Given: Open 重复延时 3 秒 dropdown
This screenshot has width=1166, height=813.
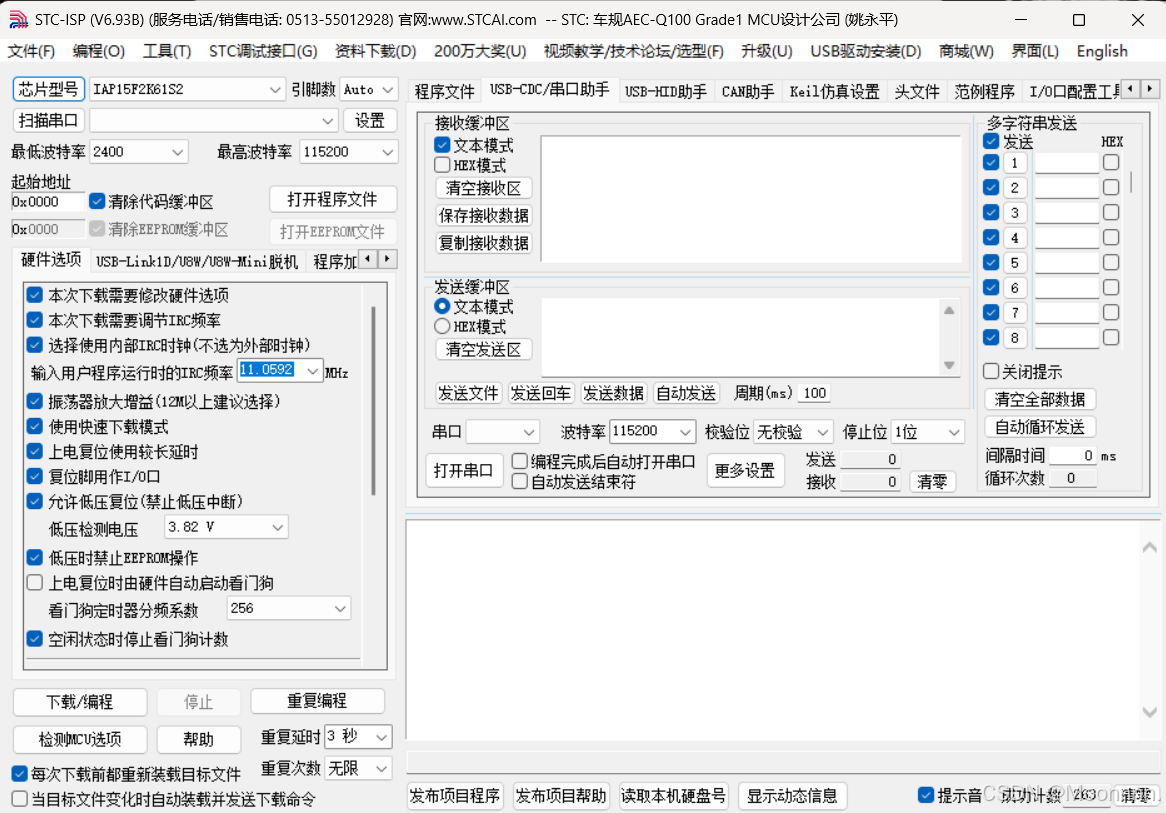Looking at the screenshot, I should coord(381,737).
